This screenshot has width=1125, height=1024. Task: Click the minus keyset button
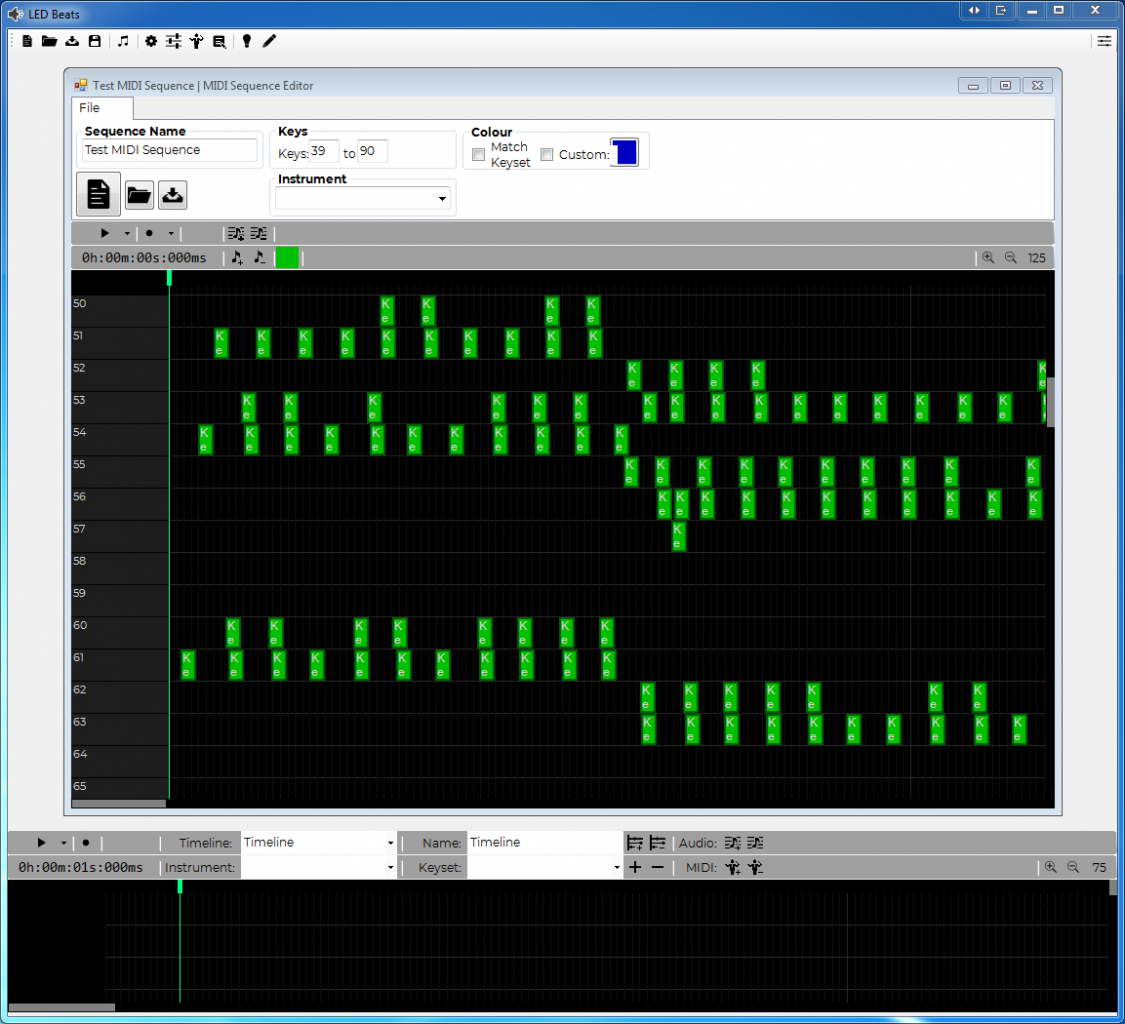click(x=657, y=868)
